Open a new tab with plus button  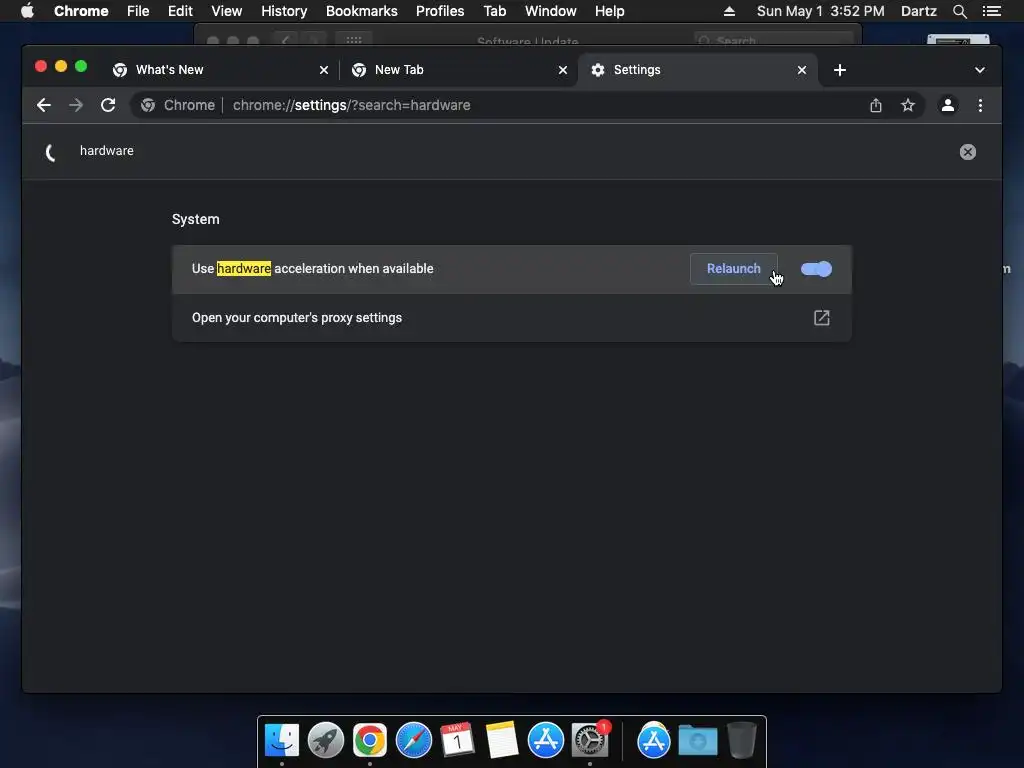(840, 70)
